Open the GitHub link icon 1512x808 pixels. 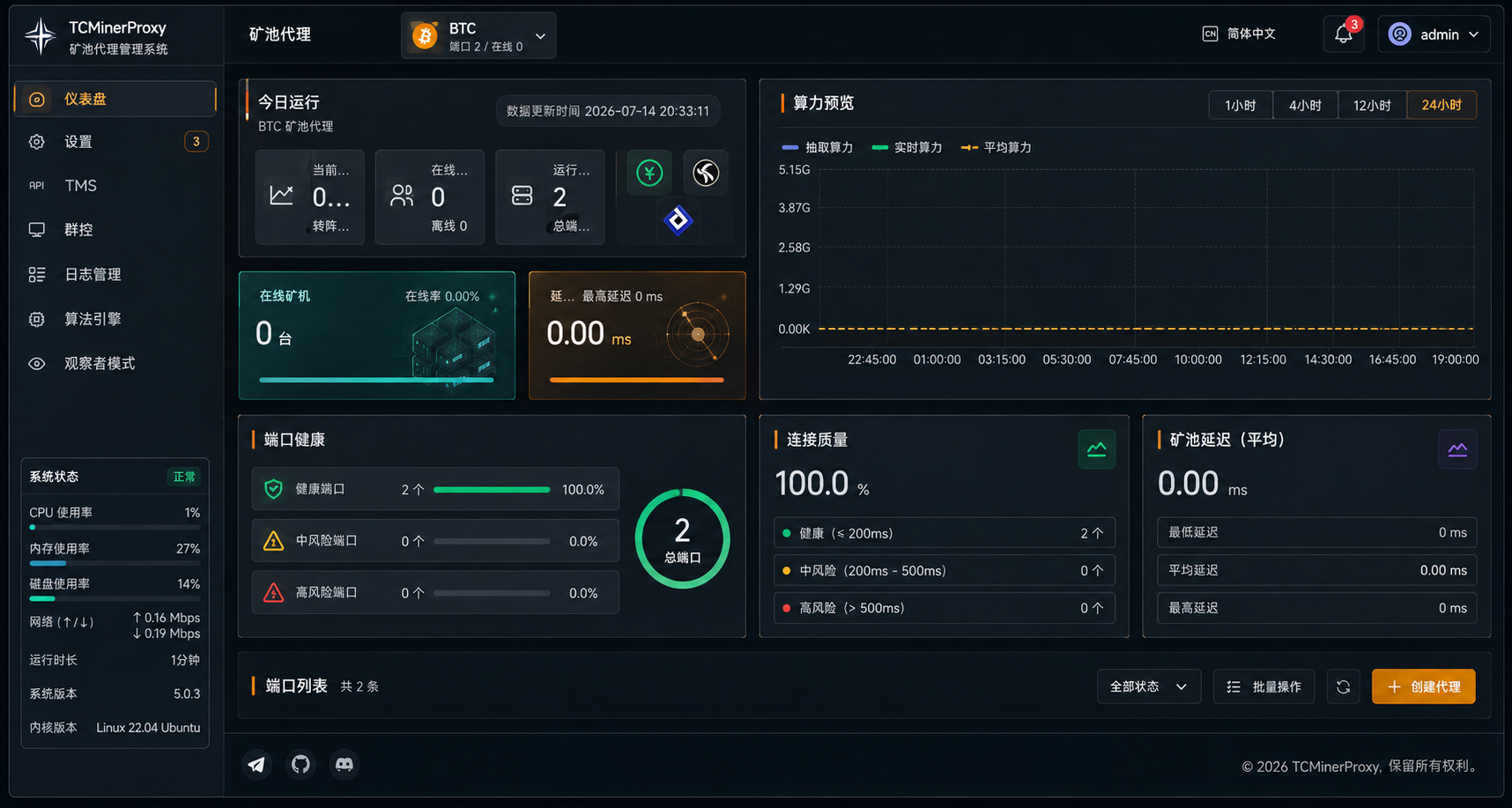(300, 764)
